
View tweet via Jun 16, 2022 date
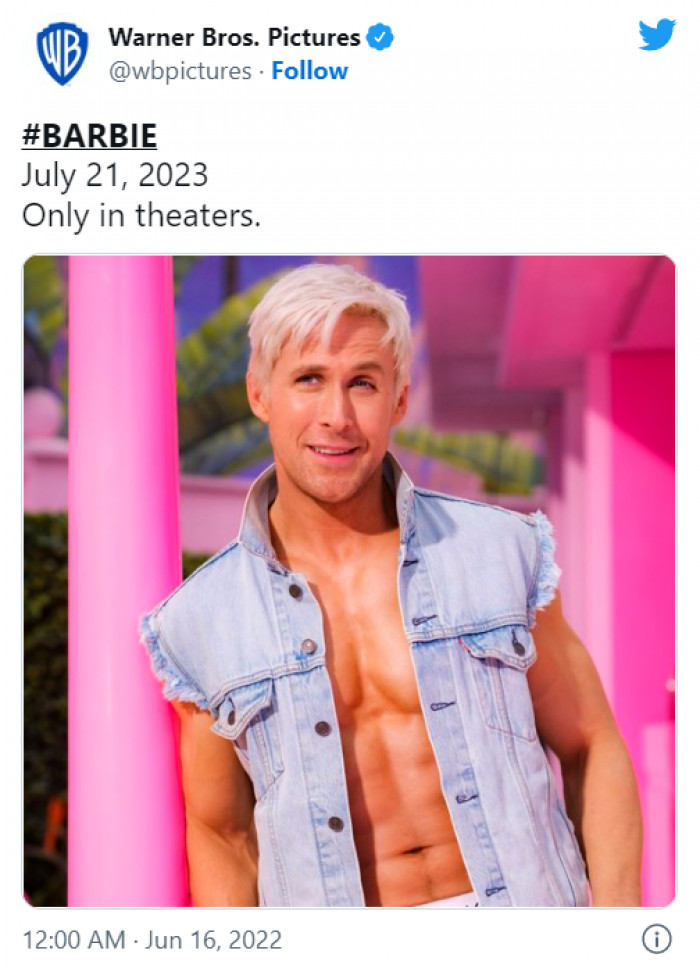(214, 940)
